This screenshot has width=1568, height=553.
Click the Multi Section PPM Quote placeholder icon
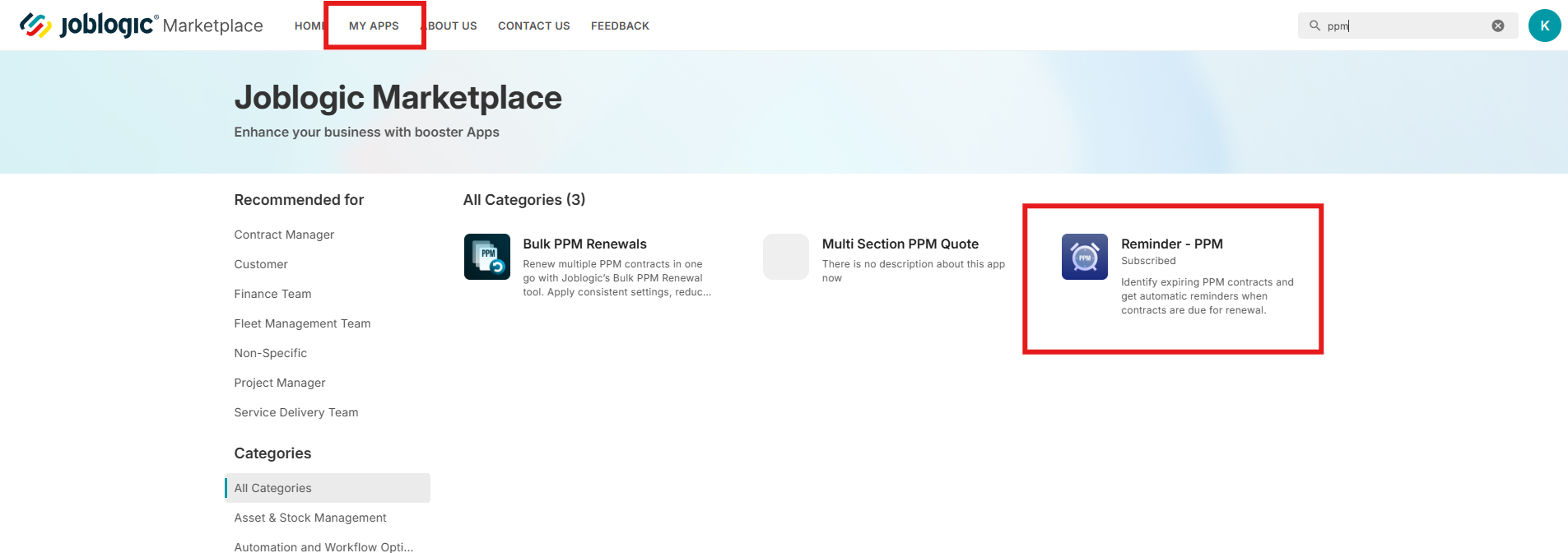click(786, 257)
